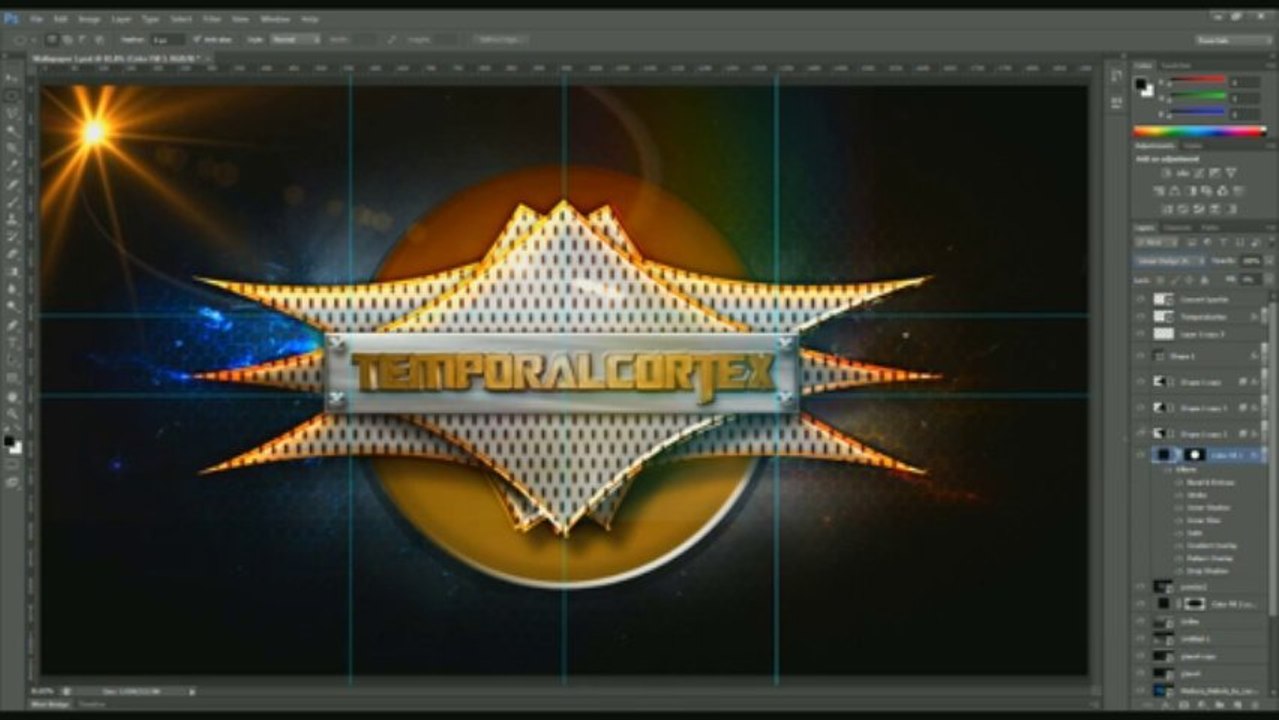Switch to the Swatches tab

[1177, 65]
